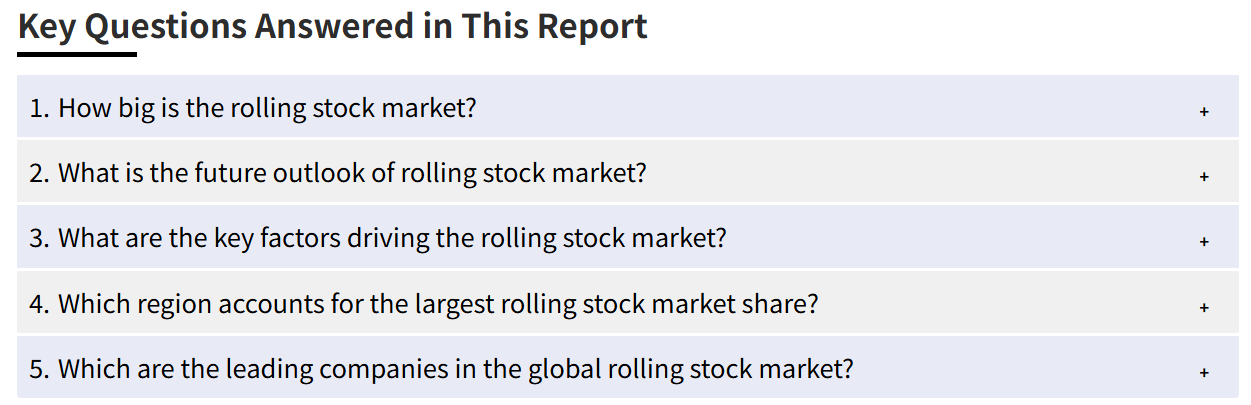Click plus icon beside future outlook question
Image resolution: width=1251 pixels, height=405 pixels.
pos(1204,177)
